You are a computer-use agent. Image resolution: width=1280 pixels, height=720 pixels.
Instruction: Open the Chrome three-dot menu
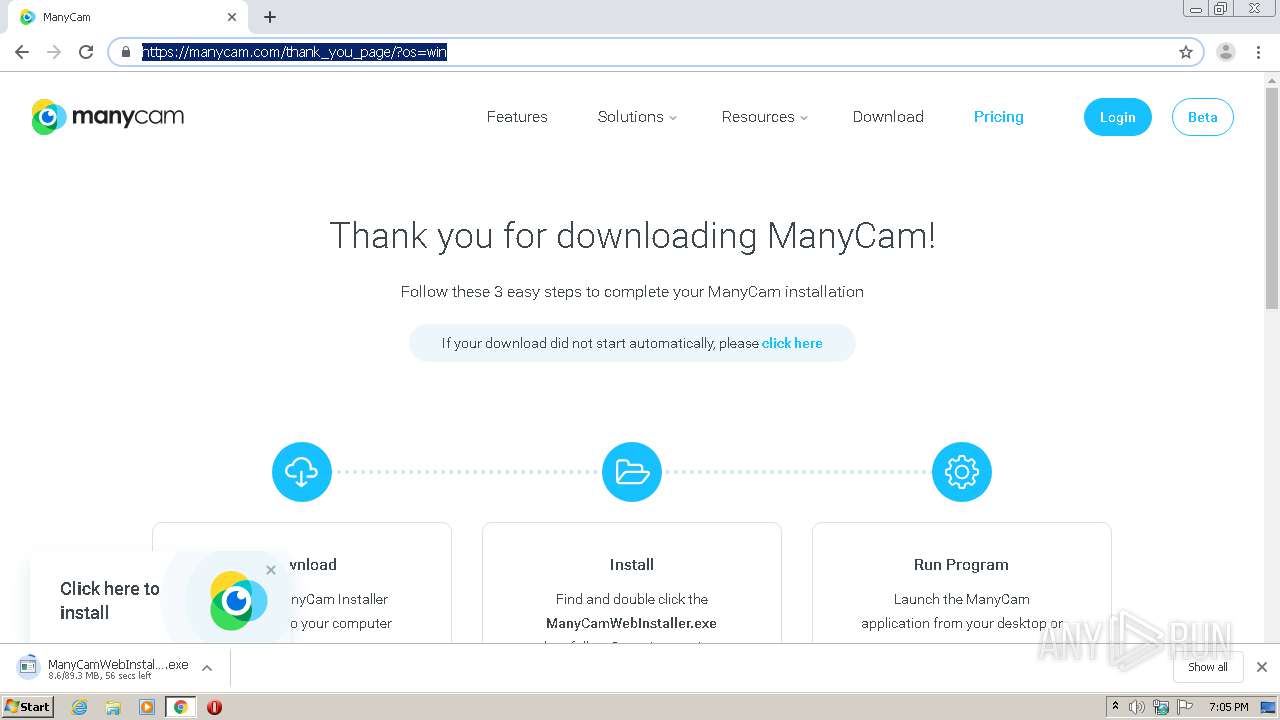pos(1259,52)
